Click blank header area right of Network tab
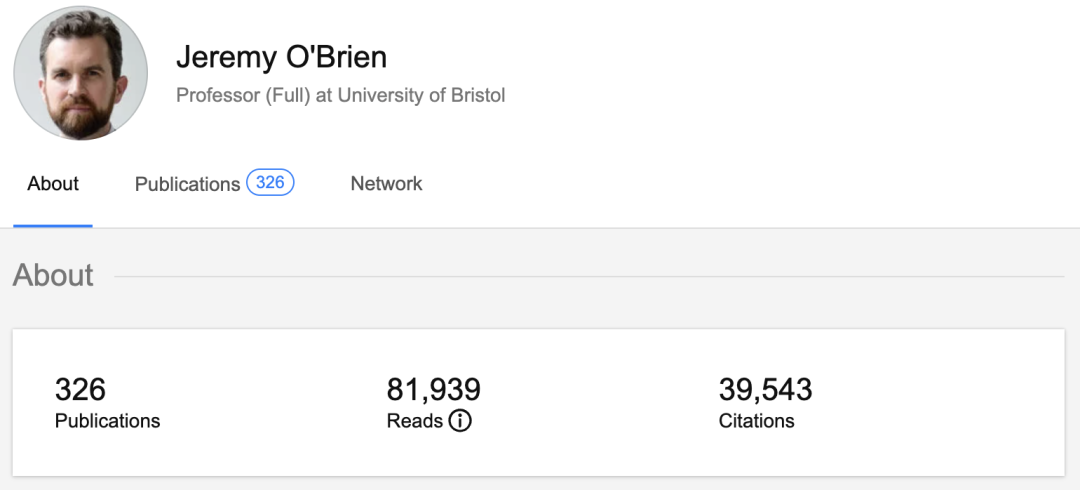 tap(750, 184)
